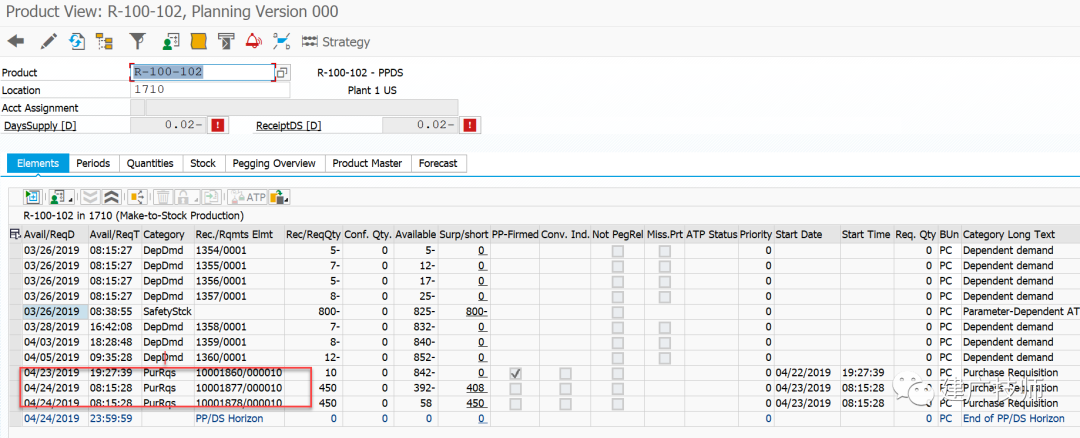
Task: Open the orange export dropdown icon
Action: coord(279,197)
